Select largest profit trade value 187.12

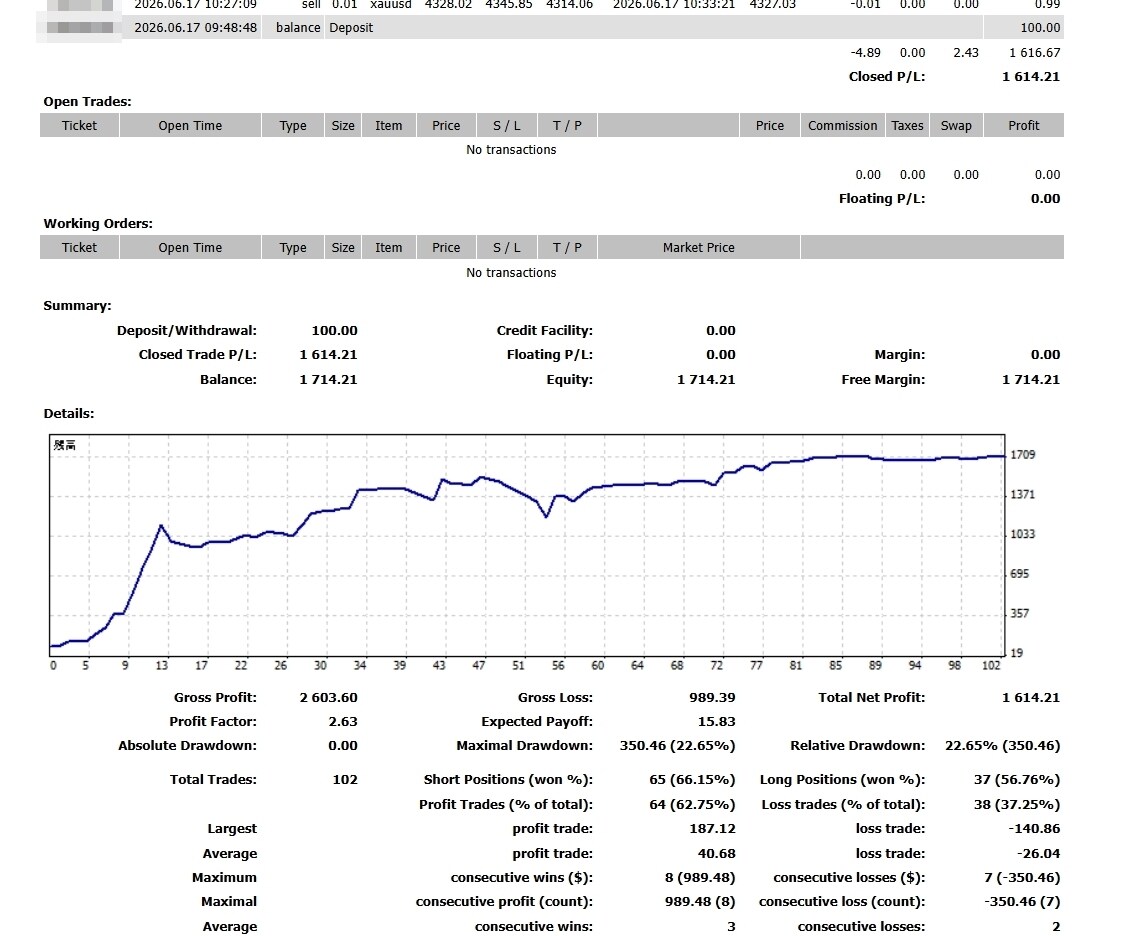click(712, 829)
